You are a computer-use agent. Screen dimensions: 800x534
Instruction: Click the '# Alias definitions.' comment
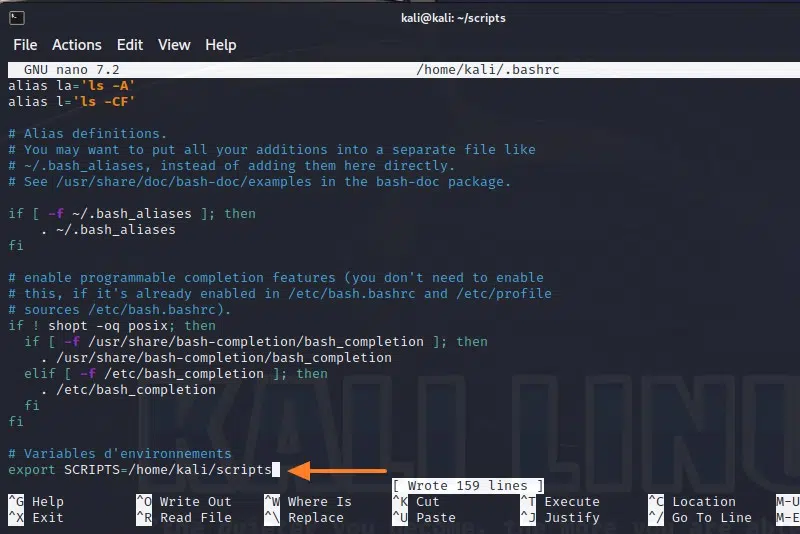[x=88, y=134]
